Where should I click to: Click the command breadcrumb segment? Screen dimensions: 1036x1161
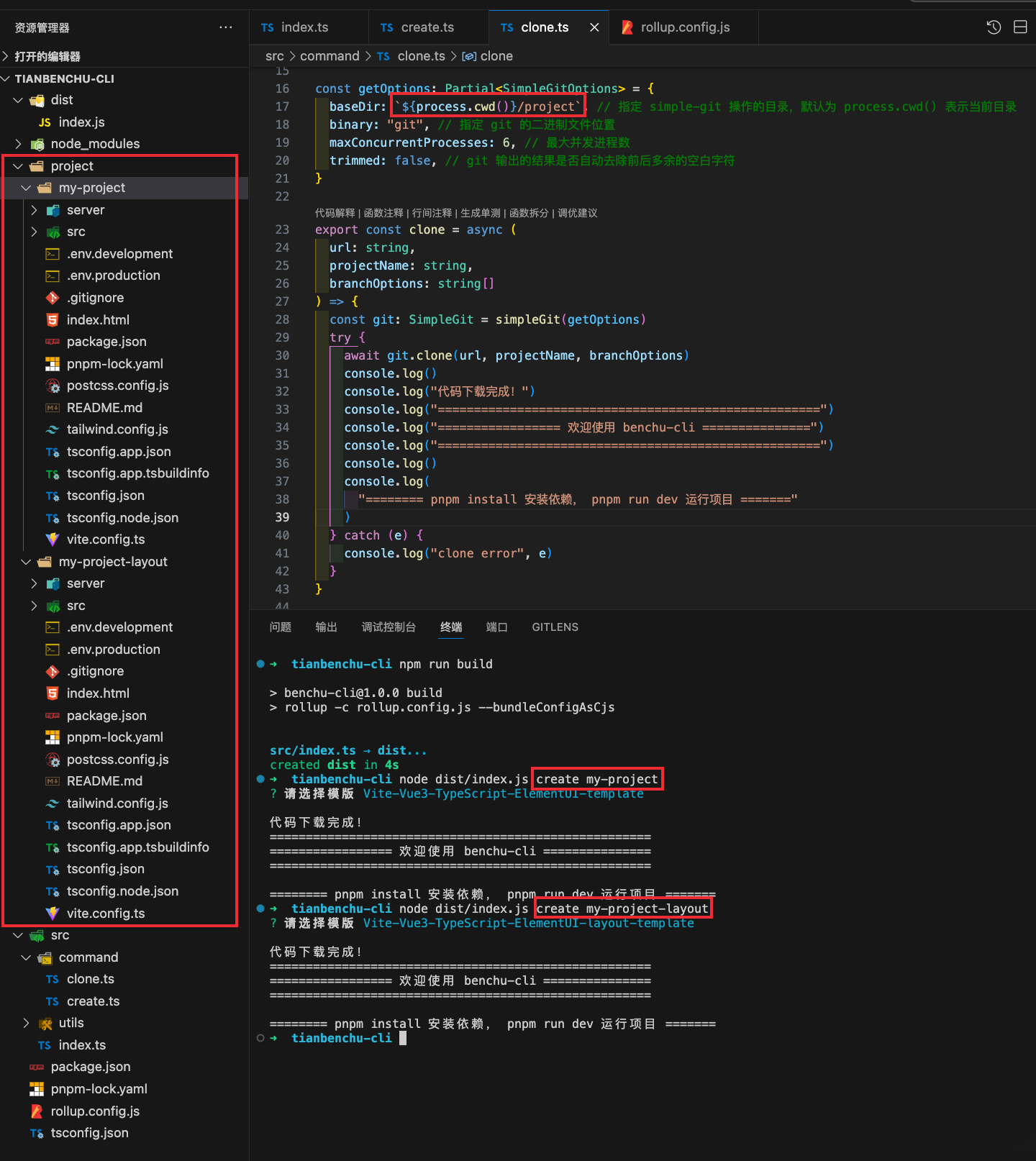330,56
